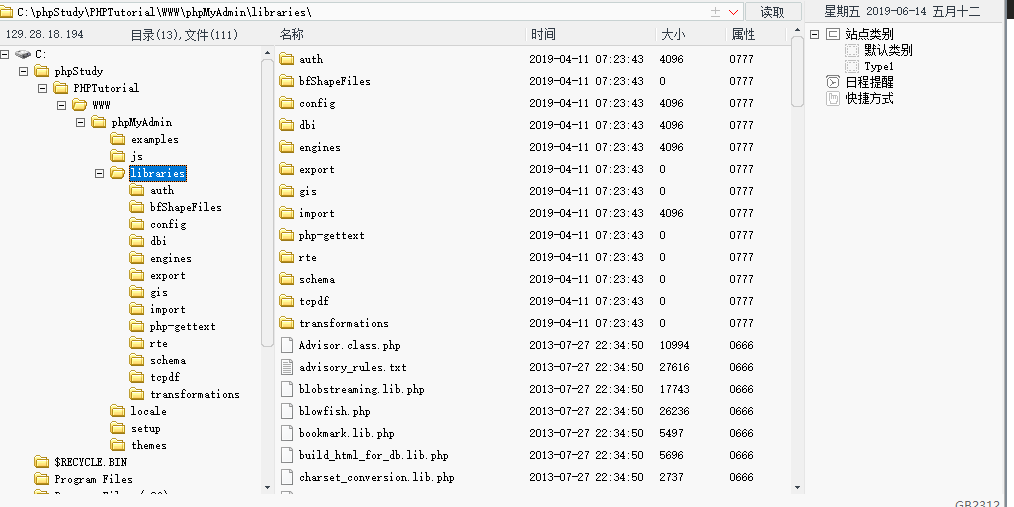Collapse the phpStudy tree node
Image resolution: width=1014 pixels, height=507 pixels.
pyautogui.click(x=24, y=71)
